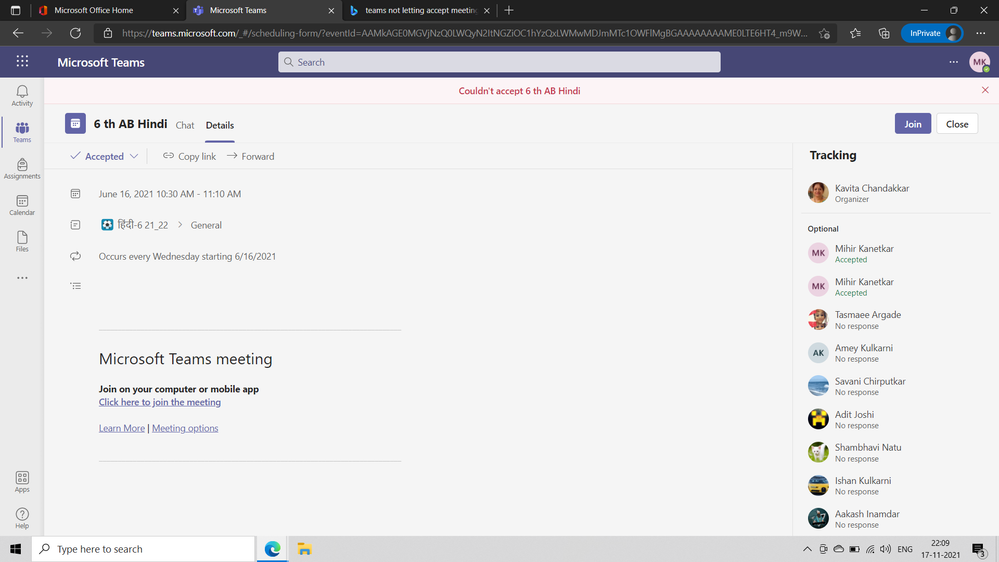The width and height of the screenshot is (999, 562).
Task: Click the Close meeting details button
Action: [956, 124]
